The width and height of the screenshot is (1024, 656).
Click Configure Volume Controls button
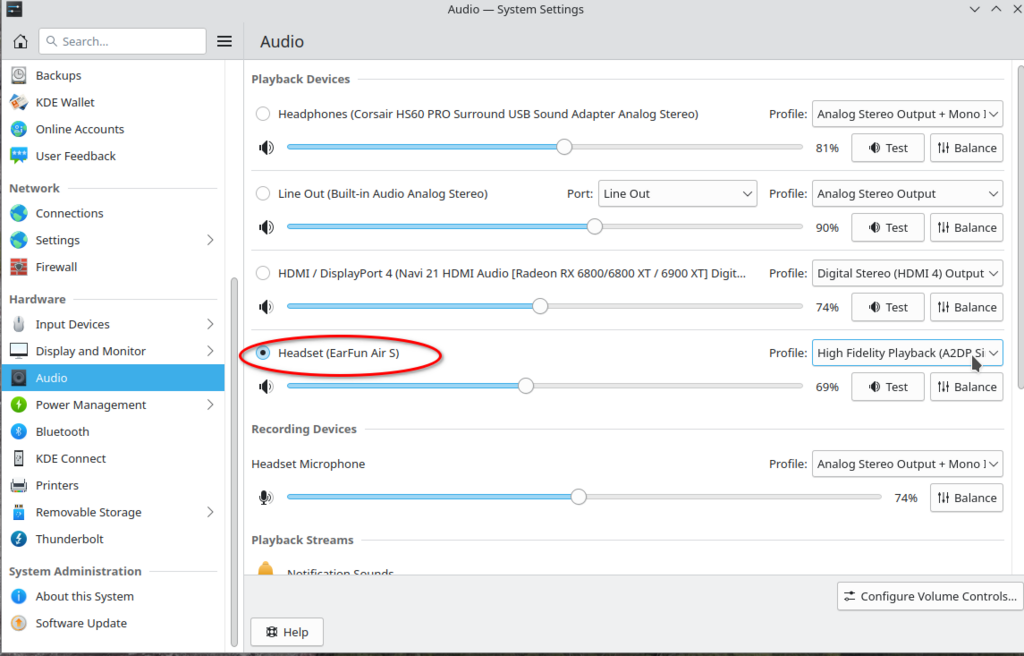point(930,596)
